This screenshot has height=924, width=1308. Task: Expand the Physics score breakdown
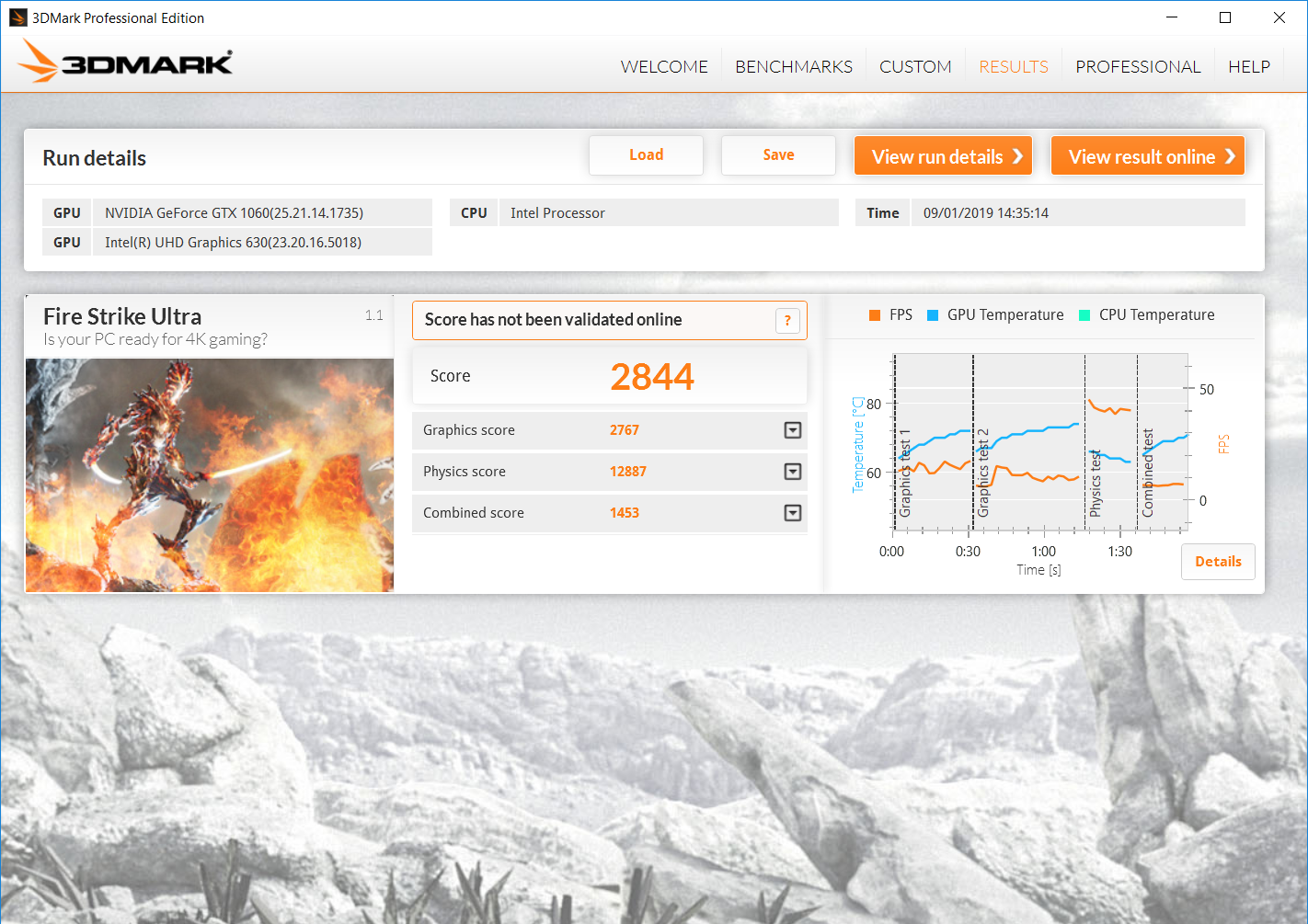click(x=792, y=472)
